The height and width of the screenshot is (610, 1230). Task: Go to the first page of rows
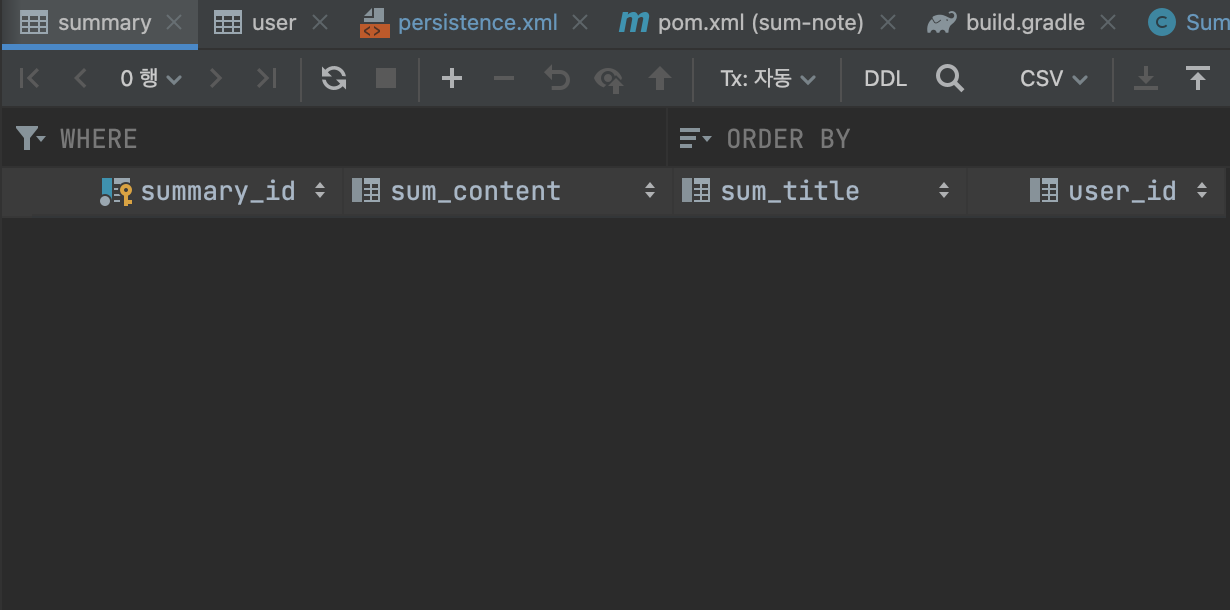click(30, 78)
